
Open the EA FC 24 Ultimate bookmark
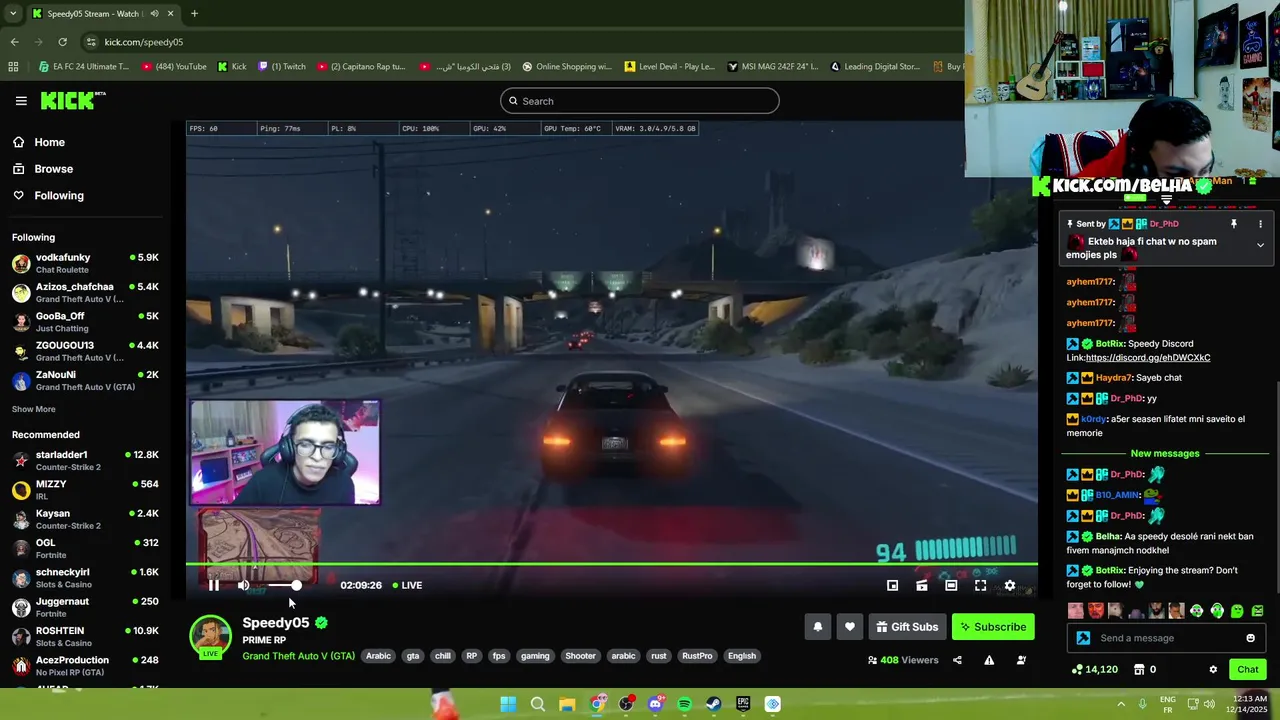click(x=84, y=67)
